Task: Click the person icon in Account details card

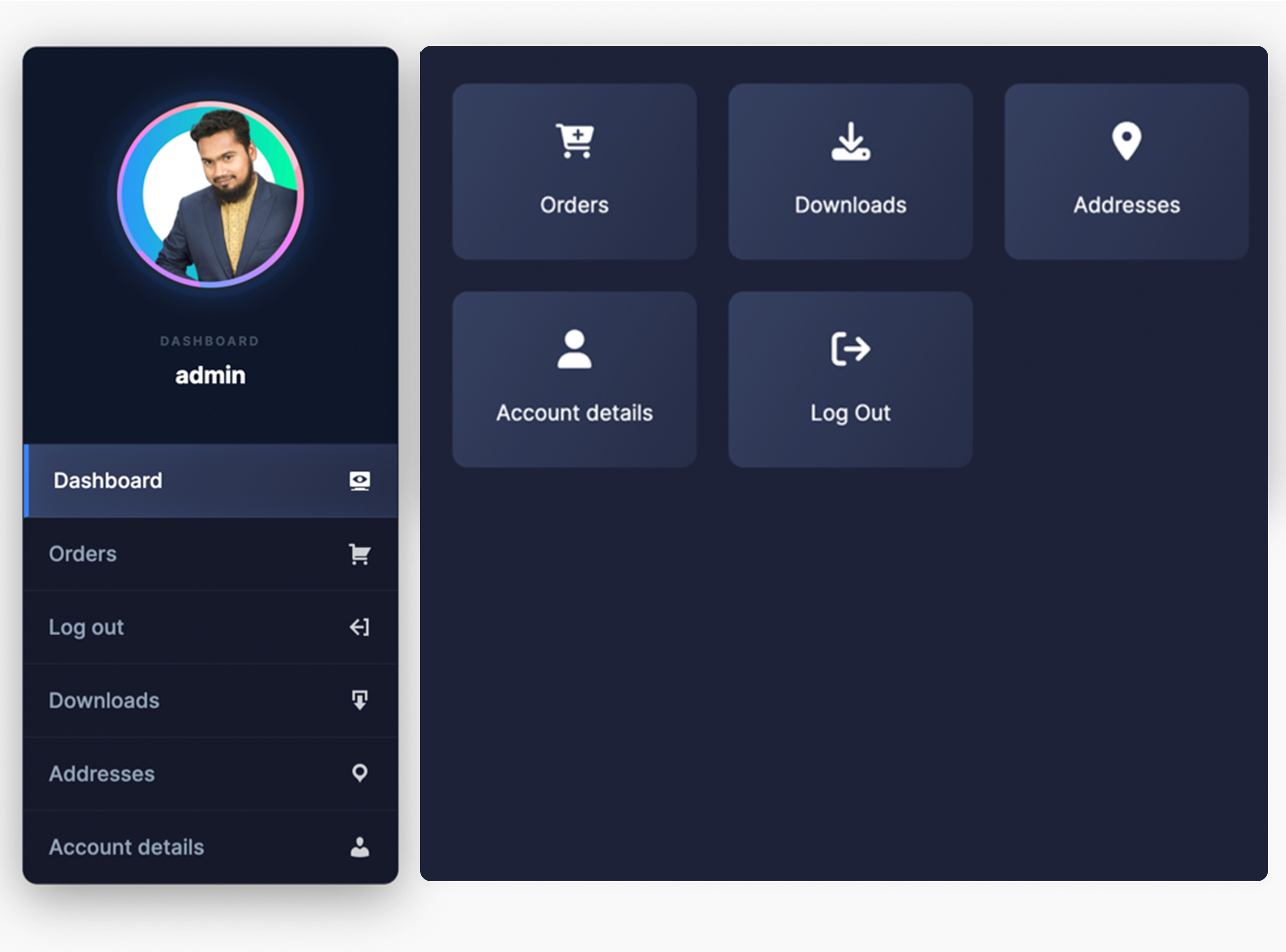Action: click(x=574, y=349)
